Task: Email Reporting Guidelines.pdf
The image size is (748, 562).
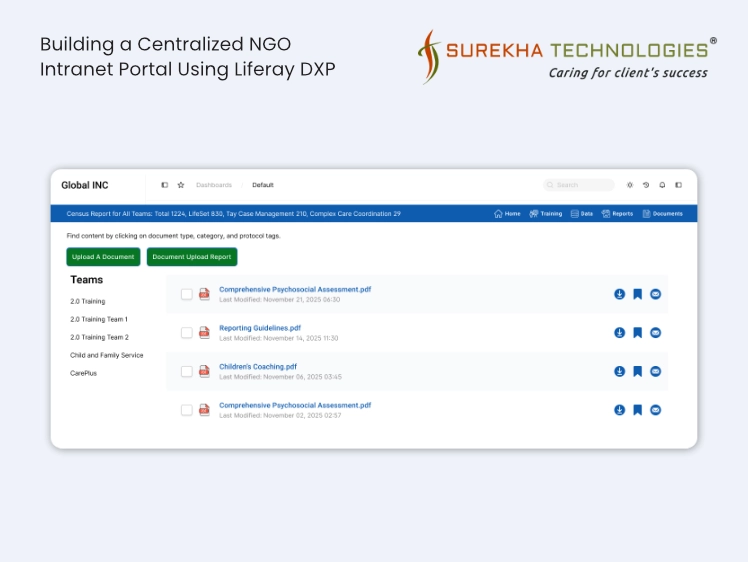Action: coord(655,333)
